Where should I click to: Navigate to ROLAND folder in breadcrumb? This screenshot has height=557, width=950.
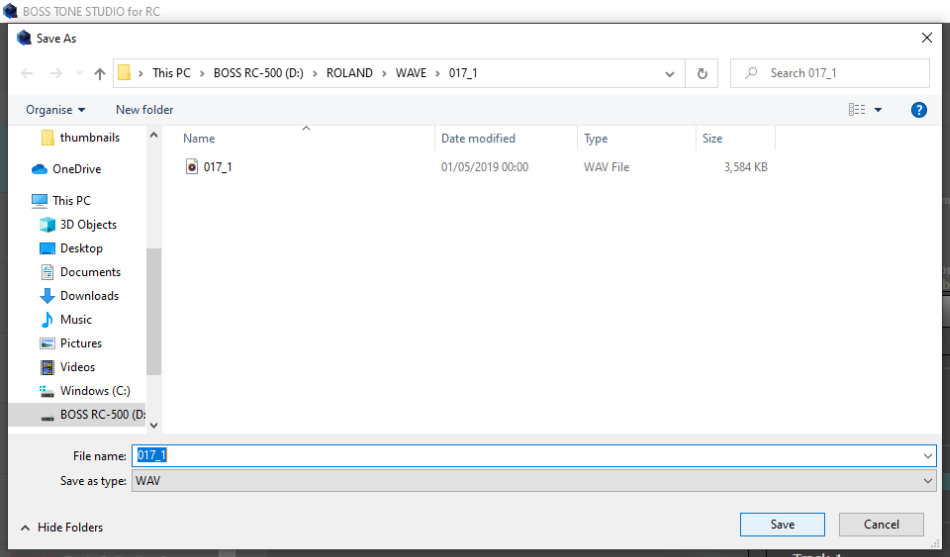[349, 73]
